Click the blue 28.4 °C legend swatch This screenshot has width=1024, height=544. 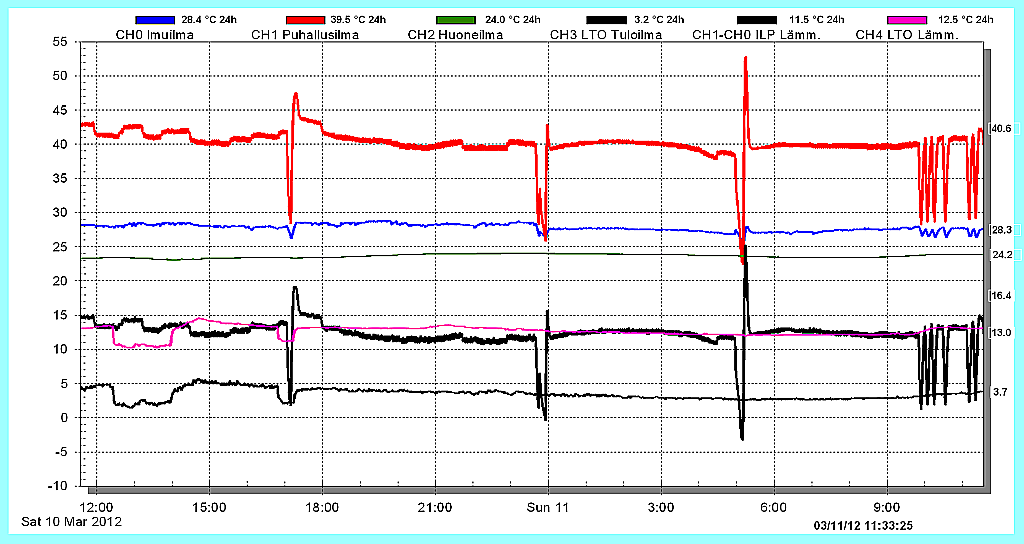tap(153, 20)
